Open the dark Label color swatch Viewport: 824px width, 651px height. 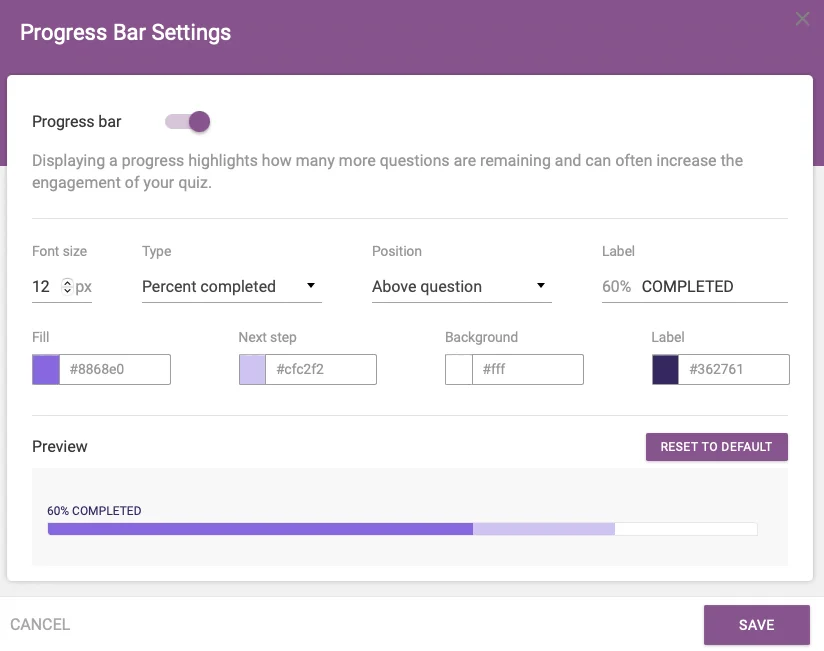pyautogui.click(x=665, y=370)
